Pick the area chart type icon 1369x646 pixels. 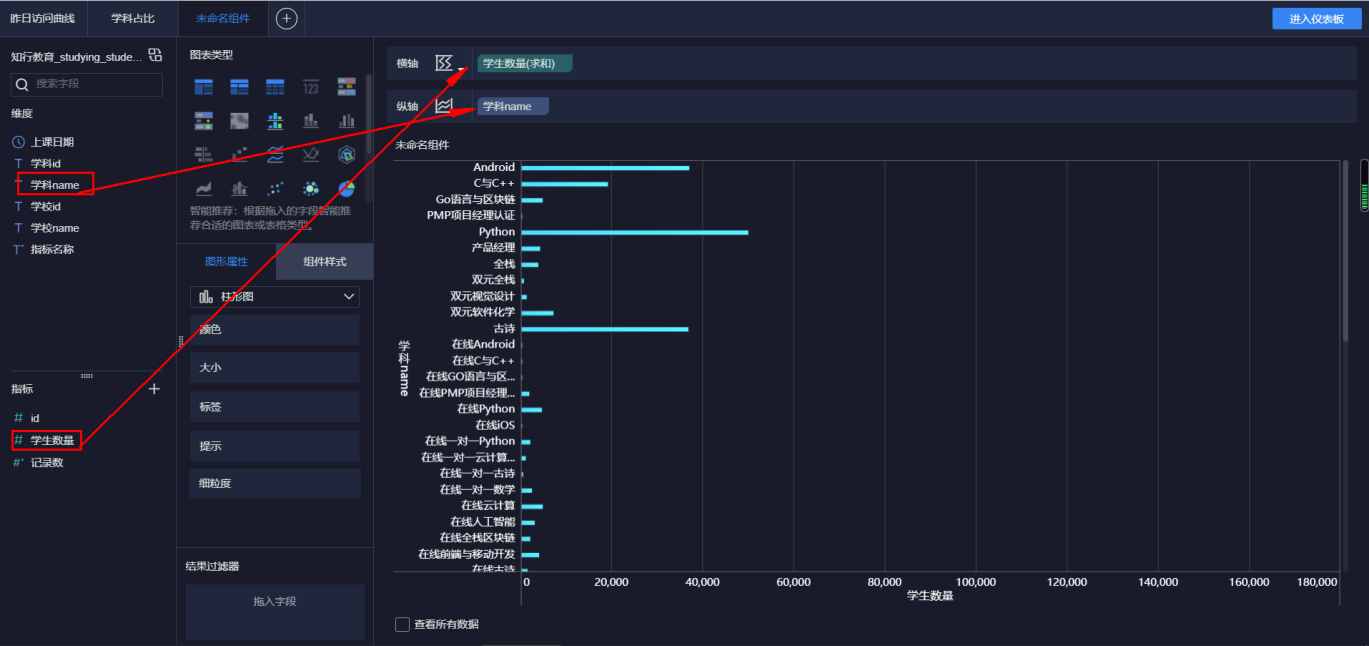click(203, 188)
